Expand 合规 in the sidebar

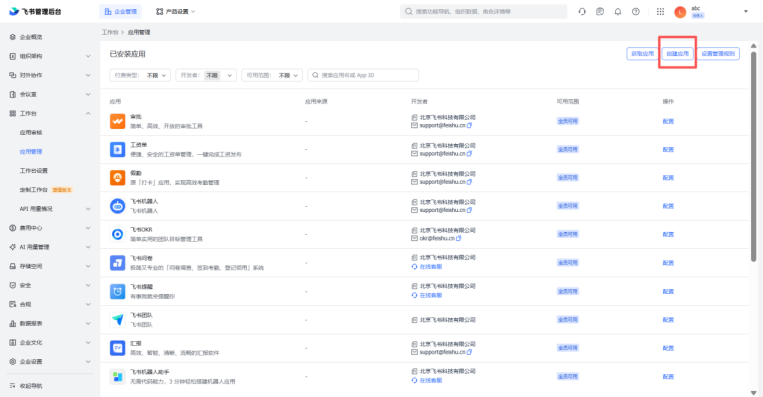(x=88, y=304)
